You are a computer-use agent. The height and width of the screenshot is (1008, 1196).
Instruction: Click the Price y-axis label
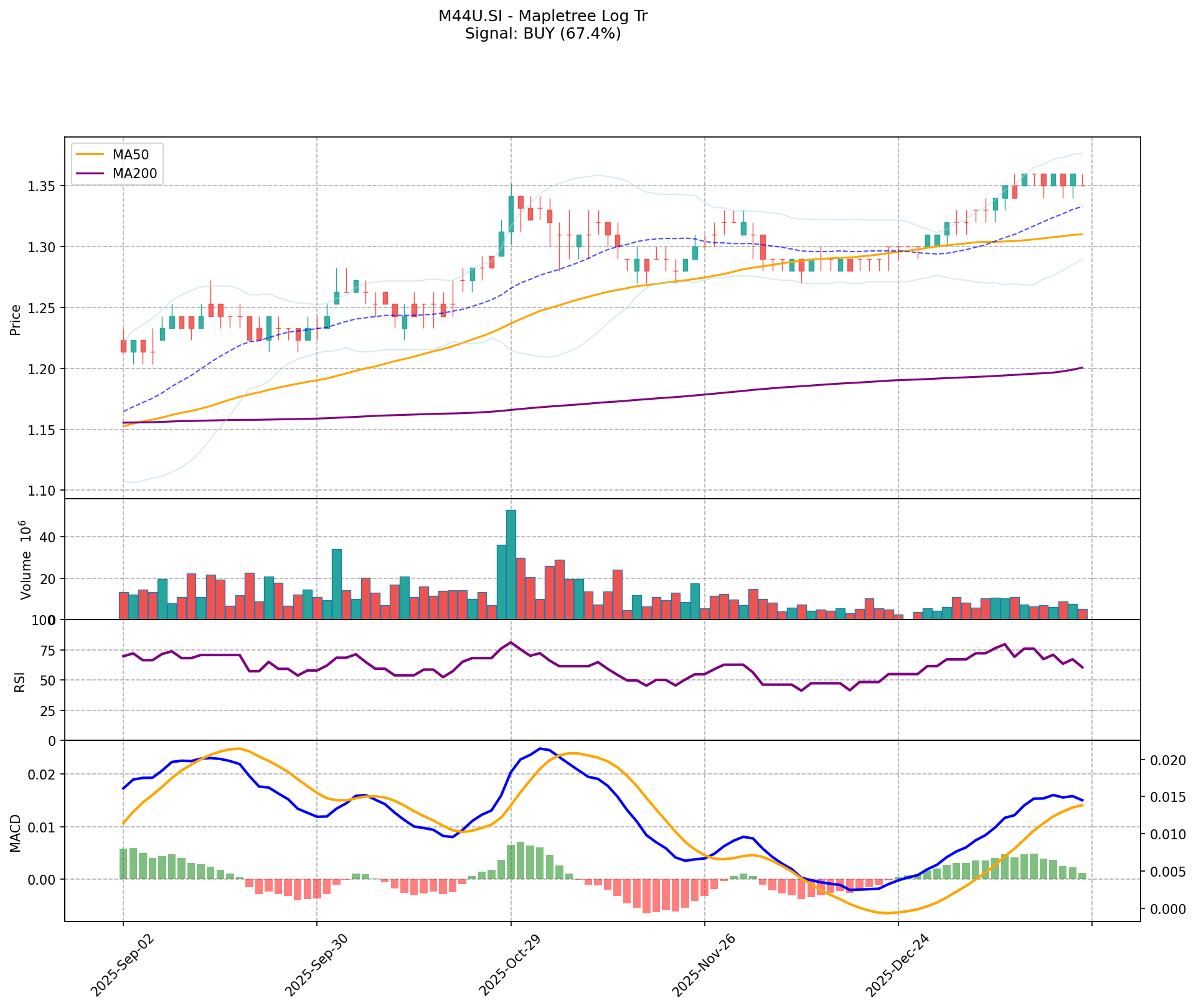[16, 319]
